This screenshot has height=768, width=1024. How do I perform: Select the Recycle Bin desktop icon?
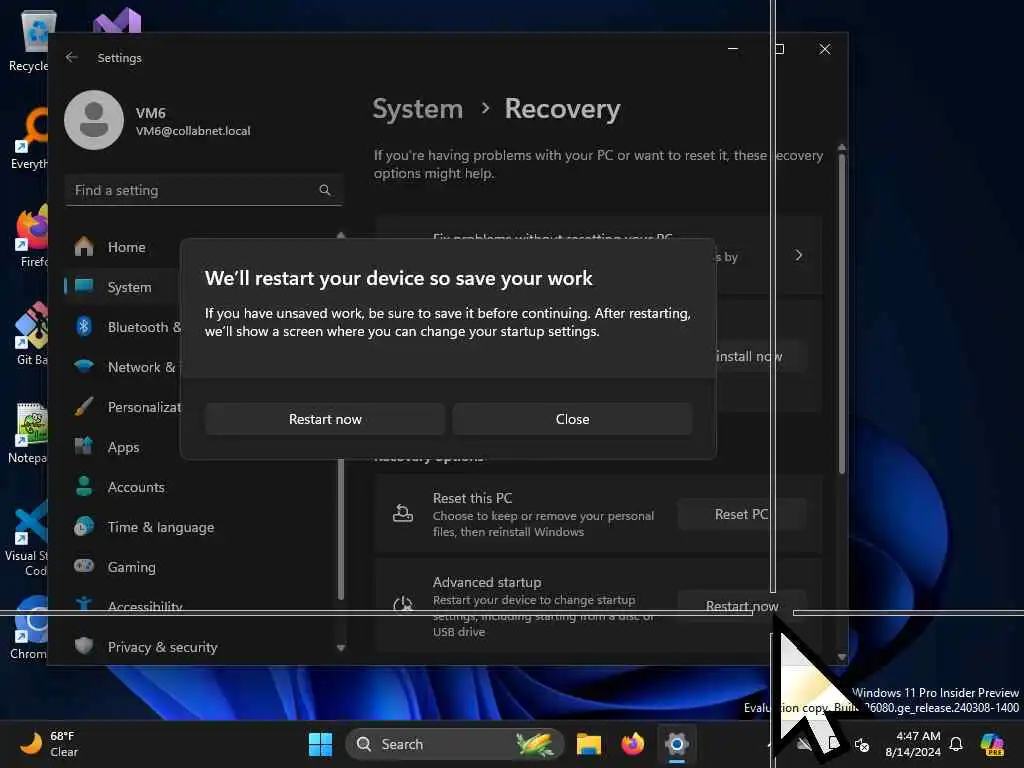pos(29,40)
